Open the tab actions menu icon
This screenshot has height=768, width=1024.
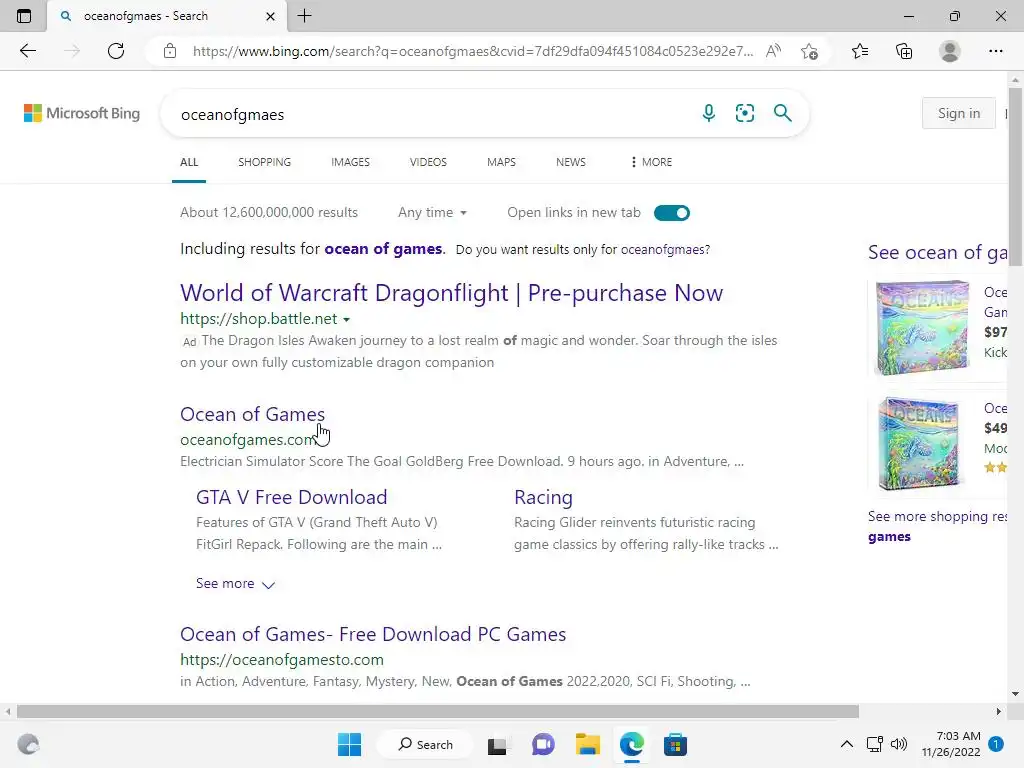click(24, 16)
